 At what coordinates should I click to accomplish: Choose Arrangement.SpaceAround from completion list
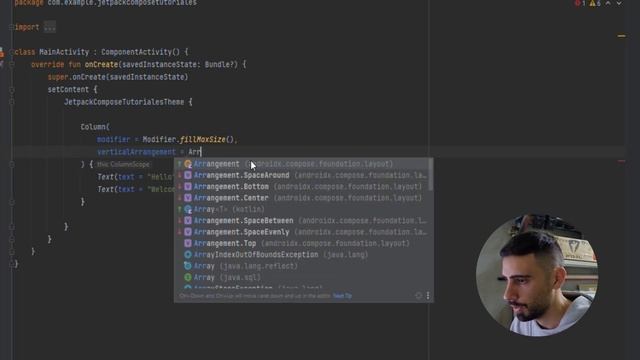coord(302,176)
